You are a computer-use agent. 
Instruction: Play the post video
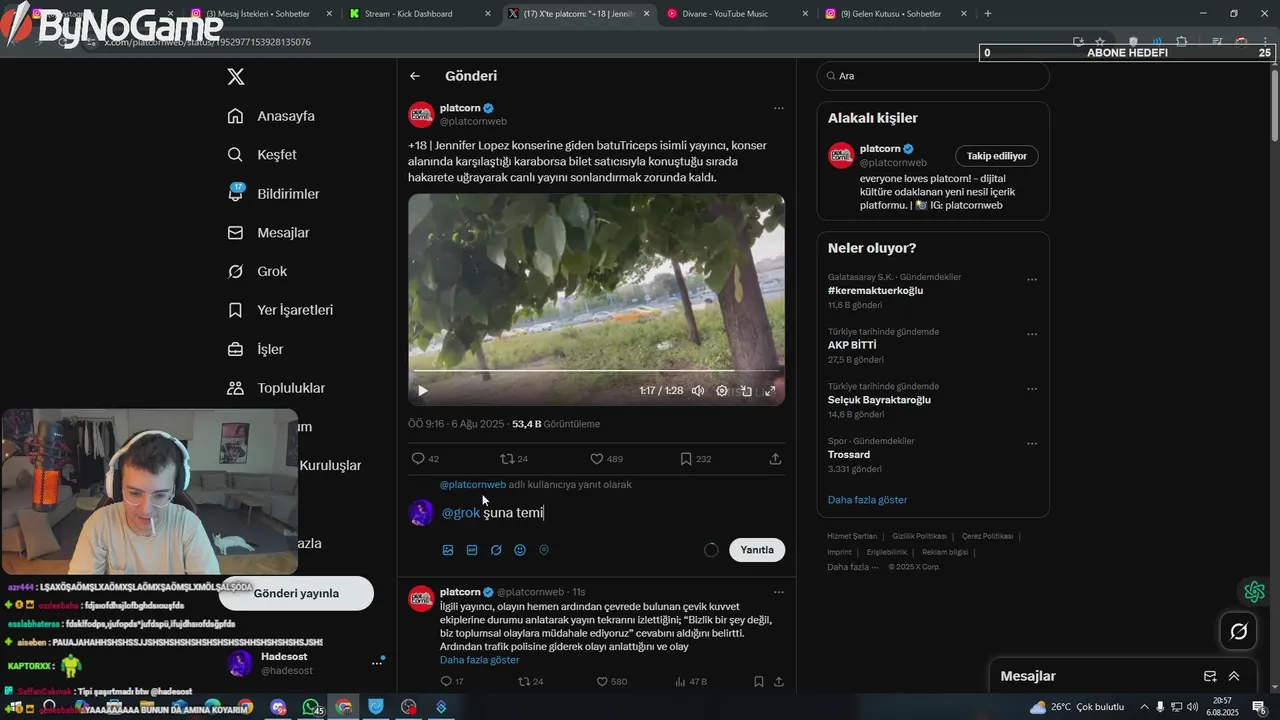[422, 391]
